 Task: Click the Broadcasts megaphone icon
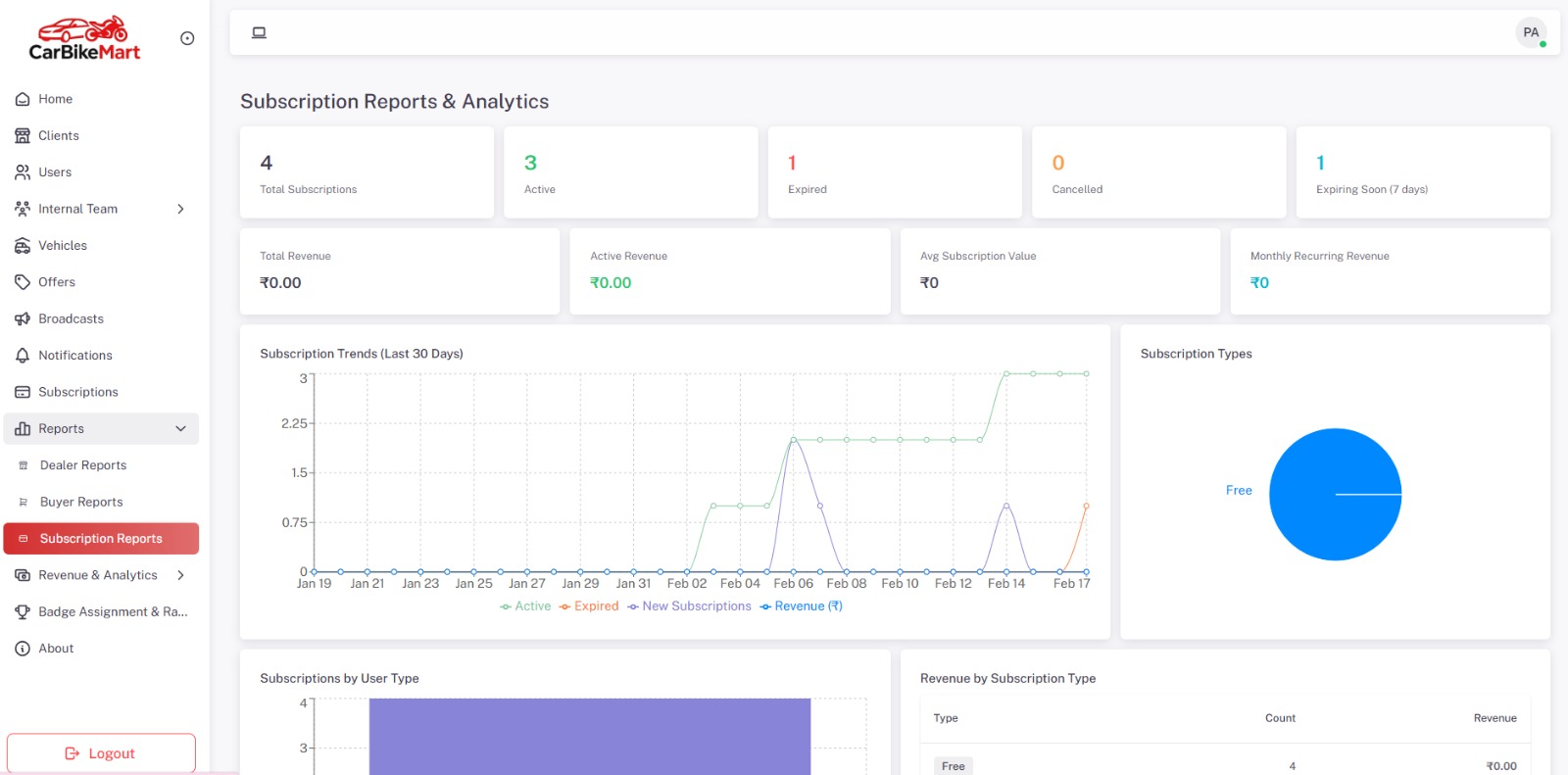(x=23, y=318)
